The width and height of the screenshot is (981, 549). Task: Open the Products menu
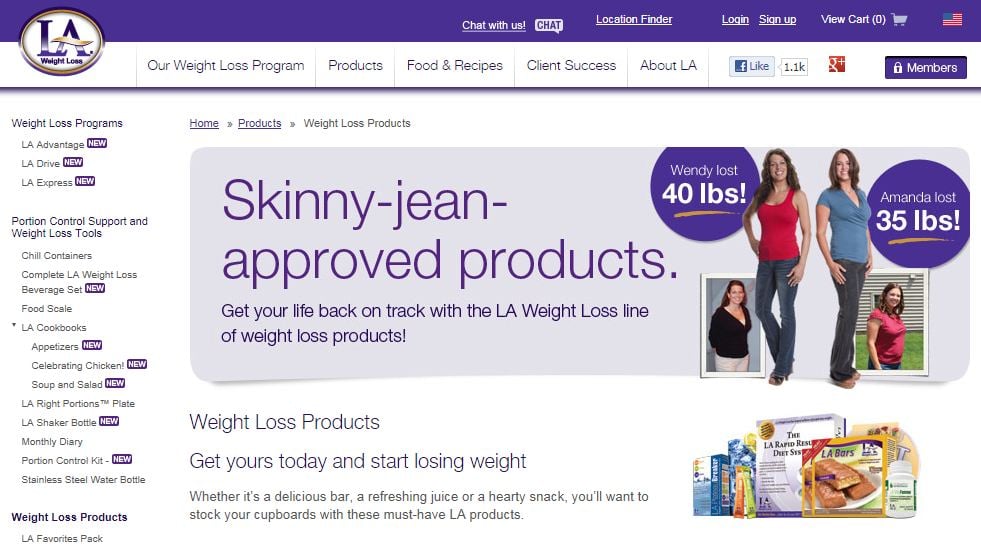355,66
